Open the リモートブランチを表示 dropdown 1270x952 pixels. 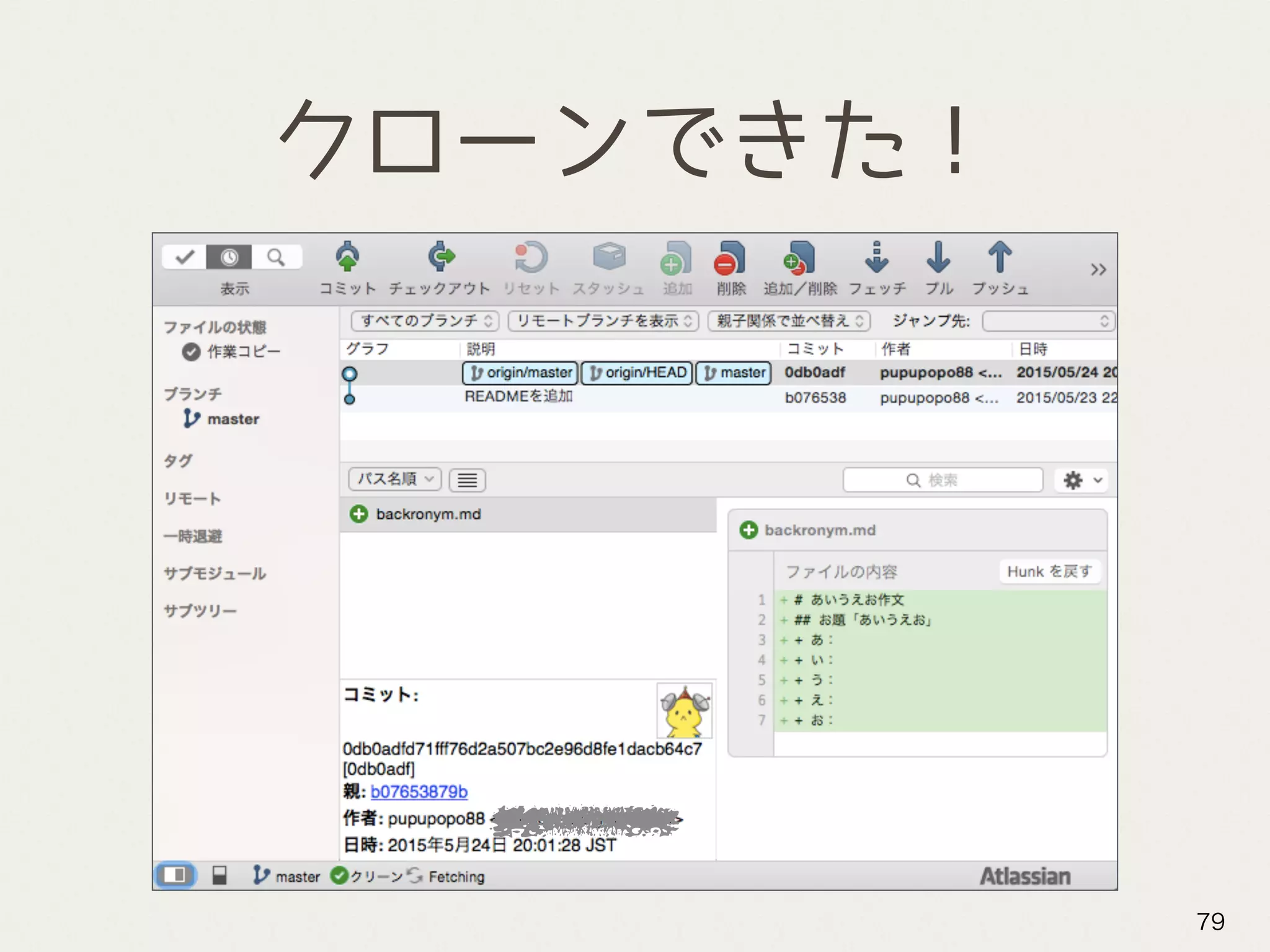[x=603, y=321]
